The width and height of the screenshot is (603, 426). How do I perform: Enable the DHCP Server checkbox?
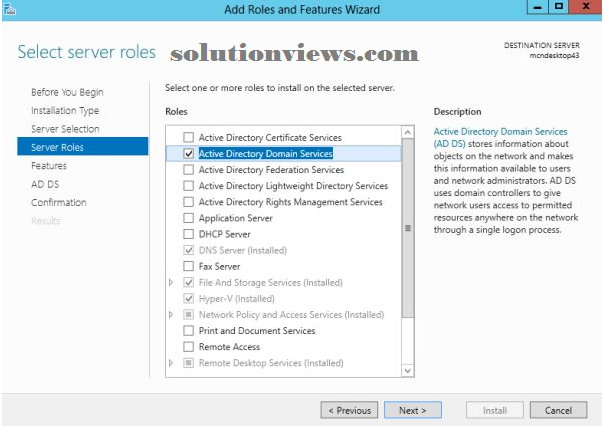point(188,234)
